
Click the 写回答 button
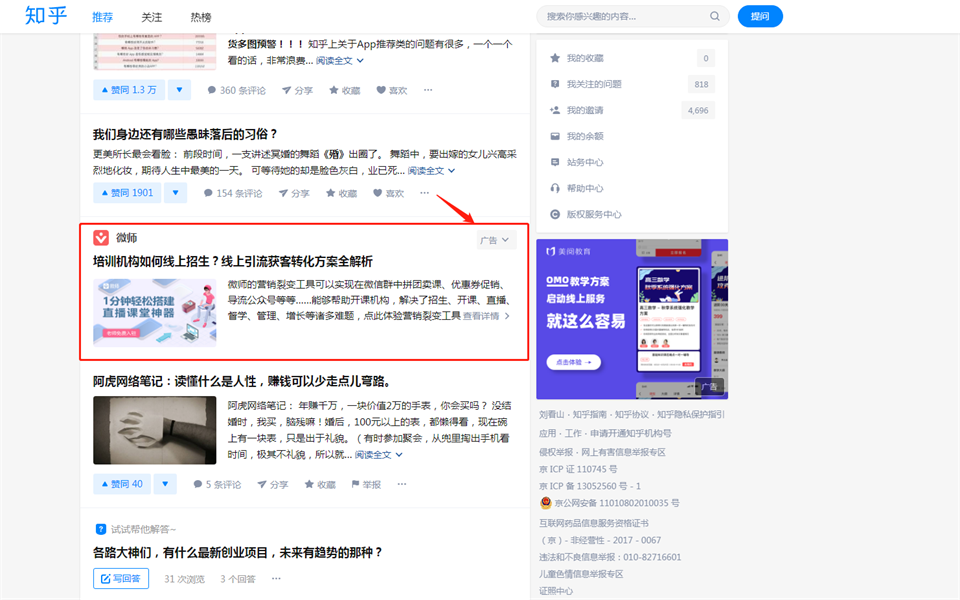tap(121, 578)
